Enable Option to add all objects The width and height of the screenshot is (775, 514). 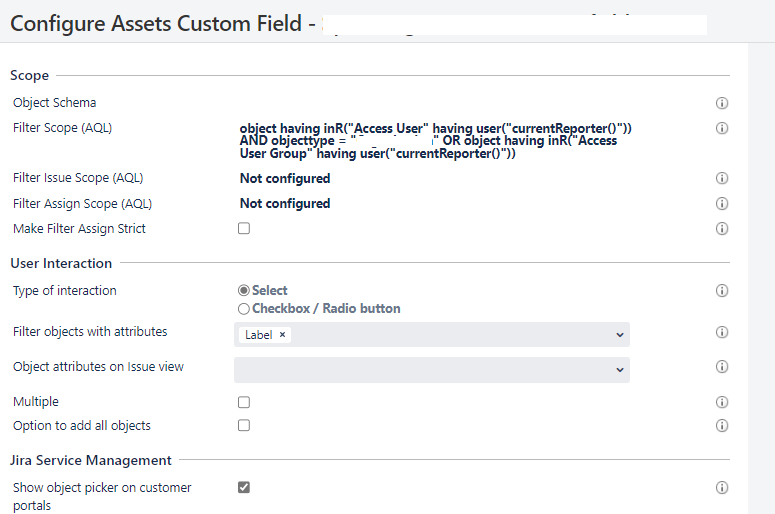coord(244,426)
